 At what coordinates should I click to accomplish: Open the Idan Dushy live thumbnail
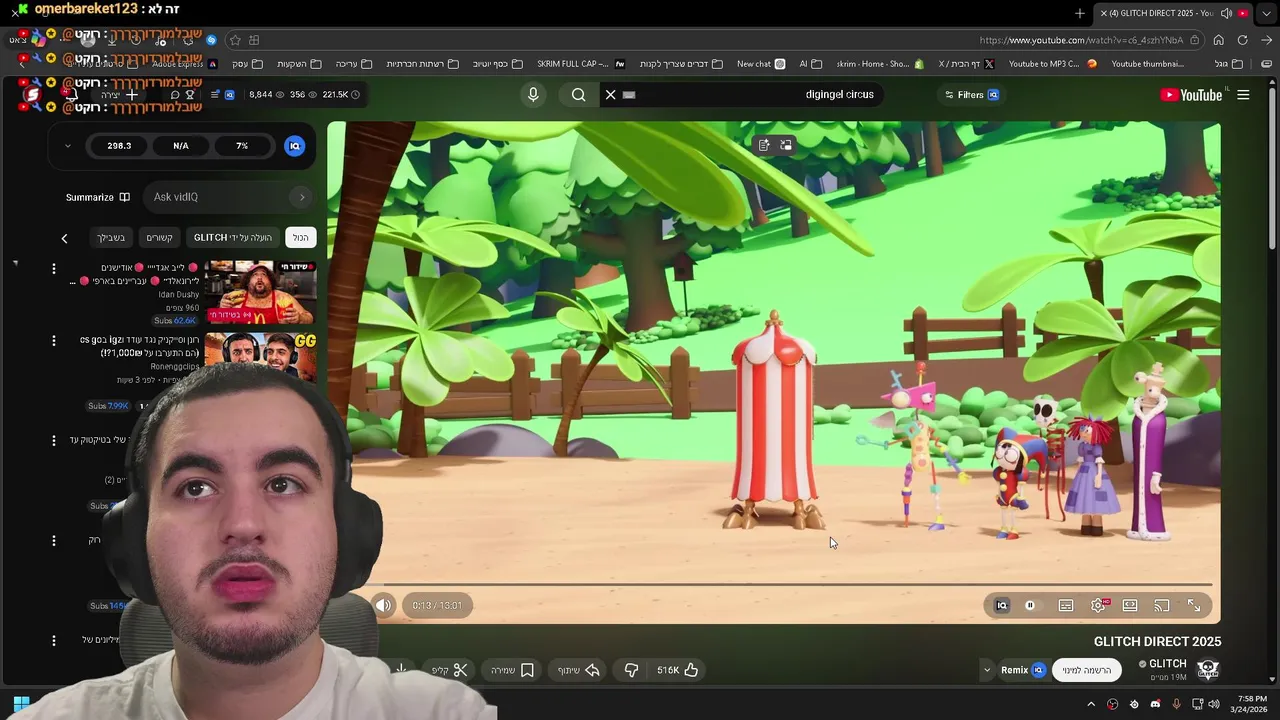[261, 293]
